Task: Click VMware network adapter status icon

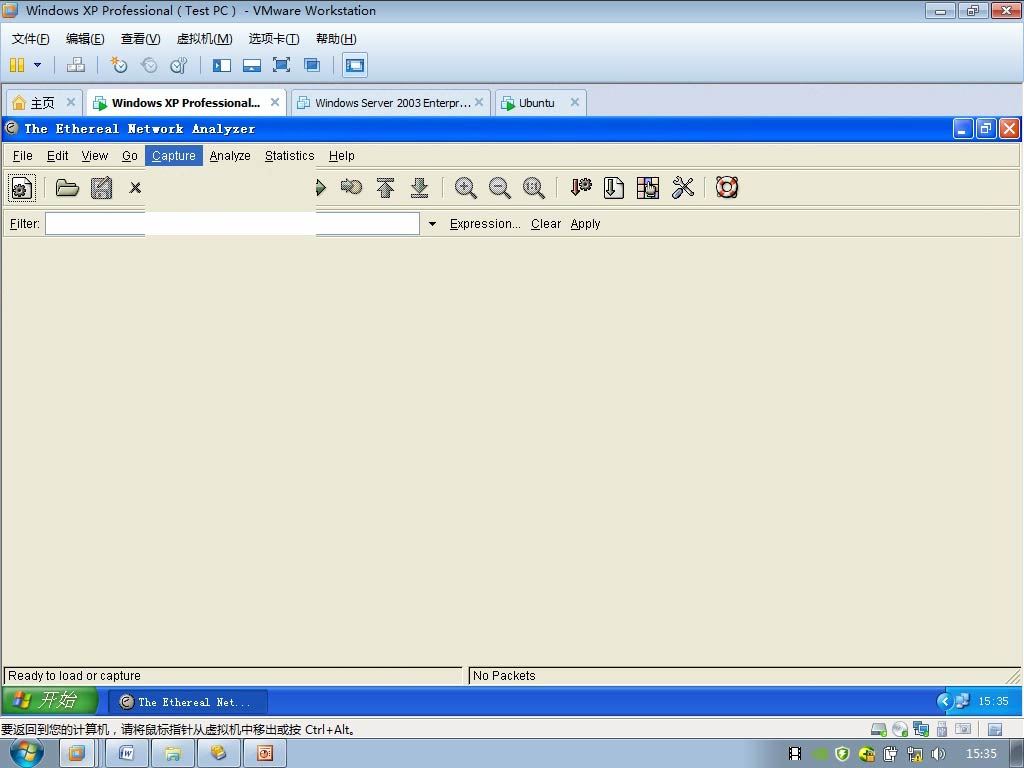Action: pyautogui.click(x=921, y=729)
